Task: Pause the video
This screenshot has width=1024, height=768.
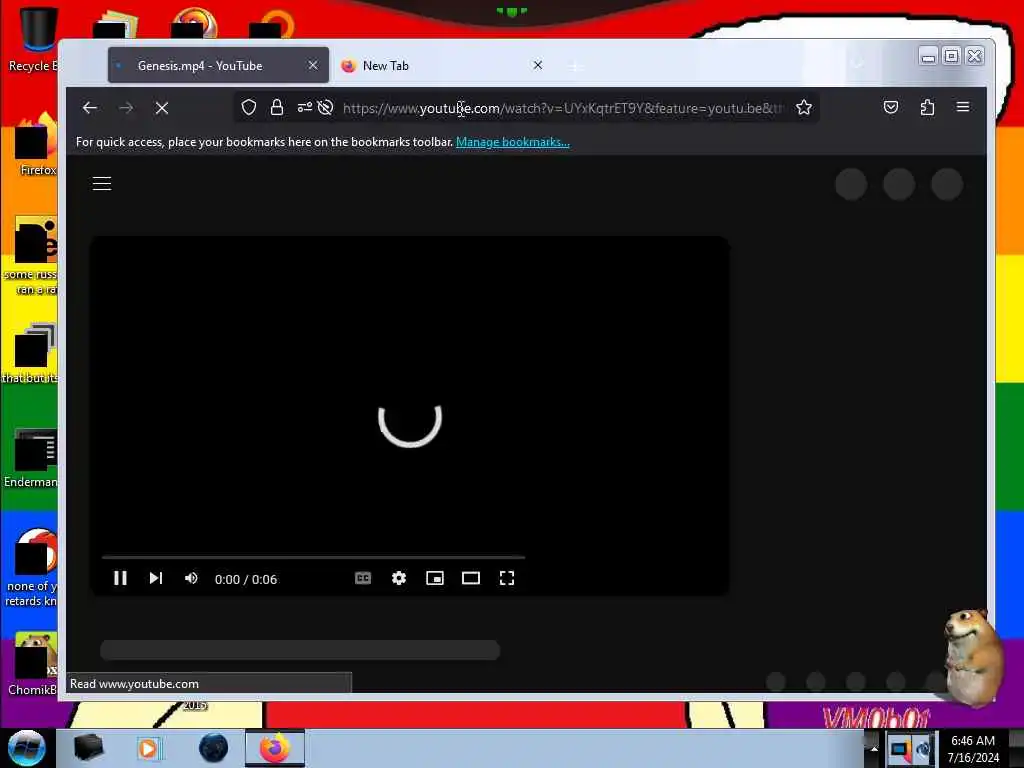Action: pos(120,578)
